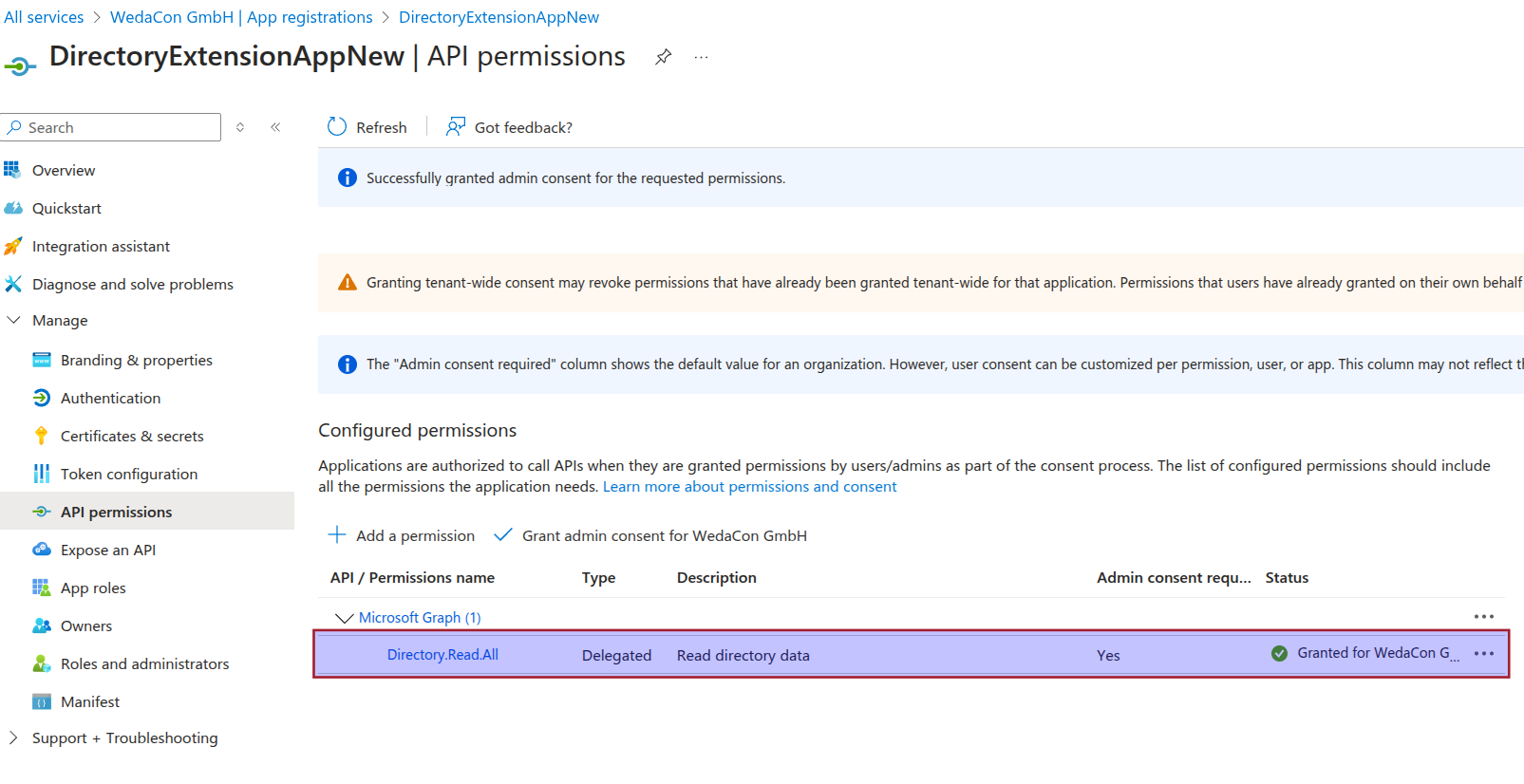
Task: Click the Diagnose and solve problems wrench icon
Action: [x=12, y=284]
